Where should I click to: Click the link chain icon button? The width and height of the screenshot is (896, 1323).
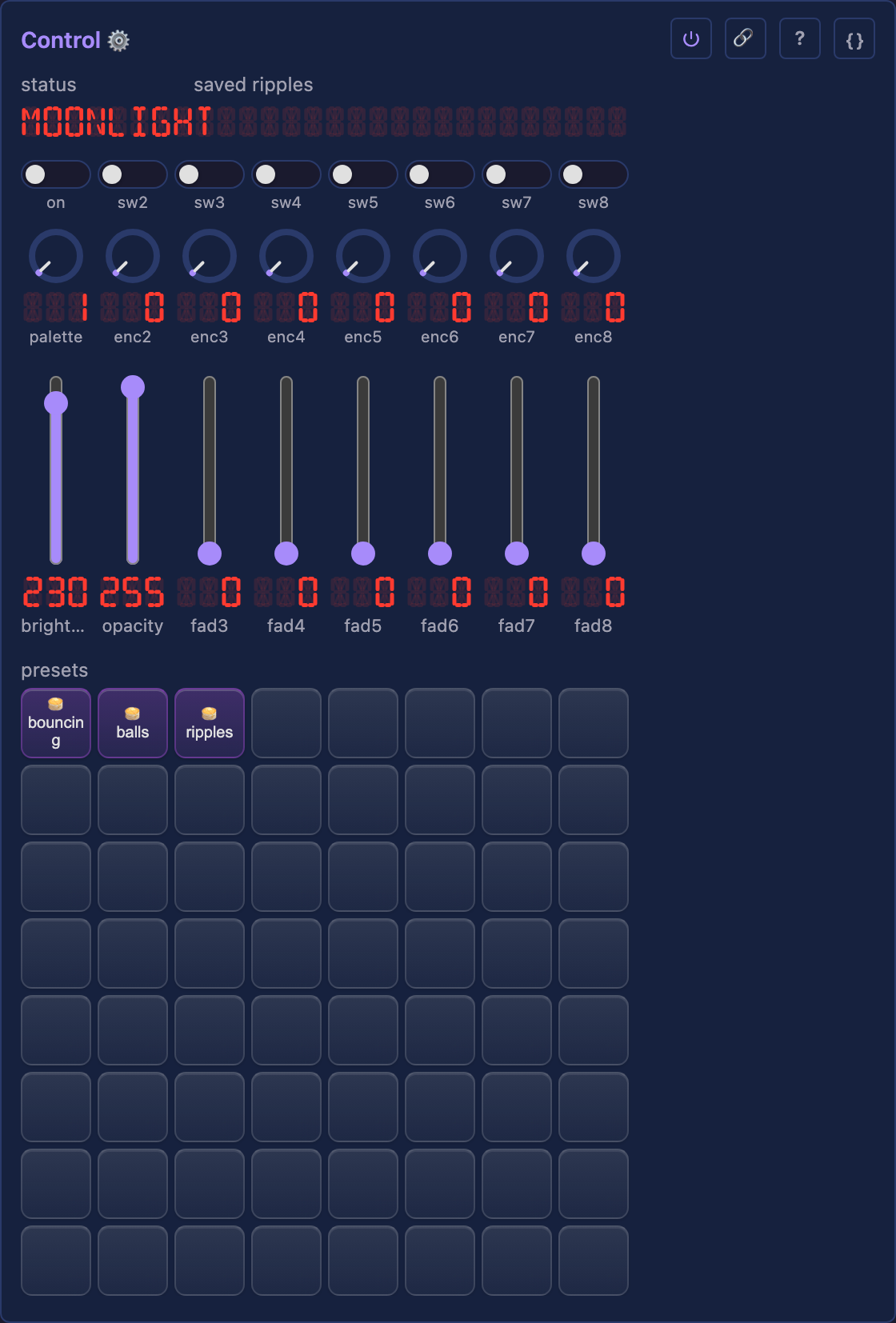click(x=746, y=39)
